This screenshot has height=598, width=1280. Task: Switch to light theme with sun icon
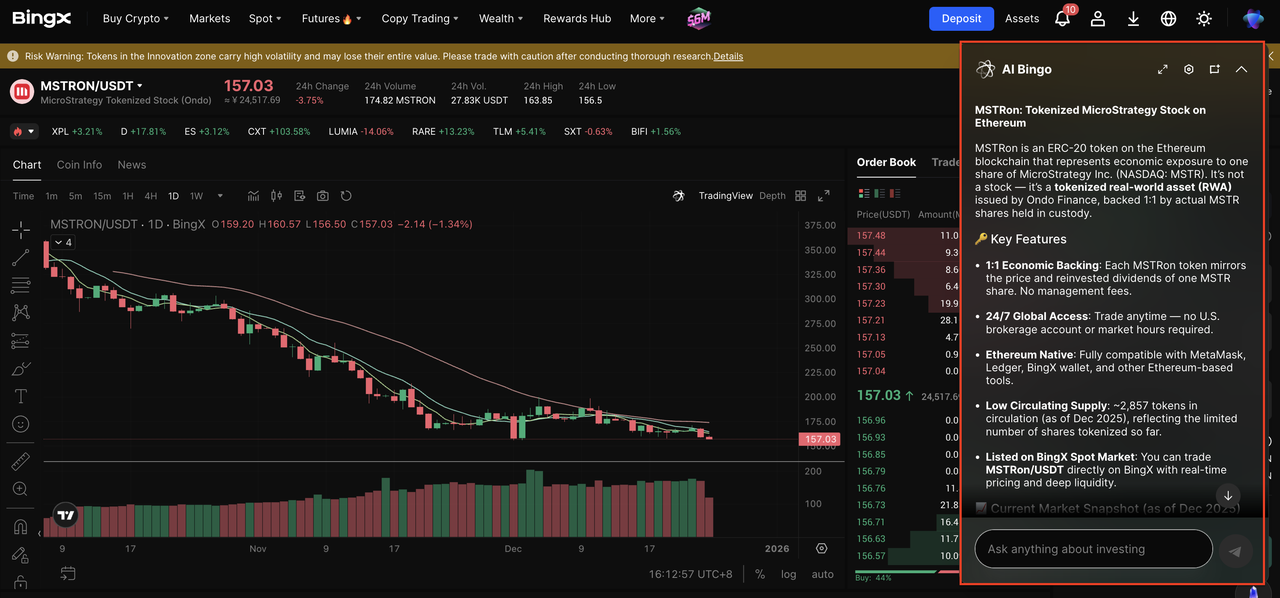click(1204, 18)
